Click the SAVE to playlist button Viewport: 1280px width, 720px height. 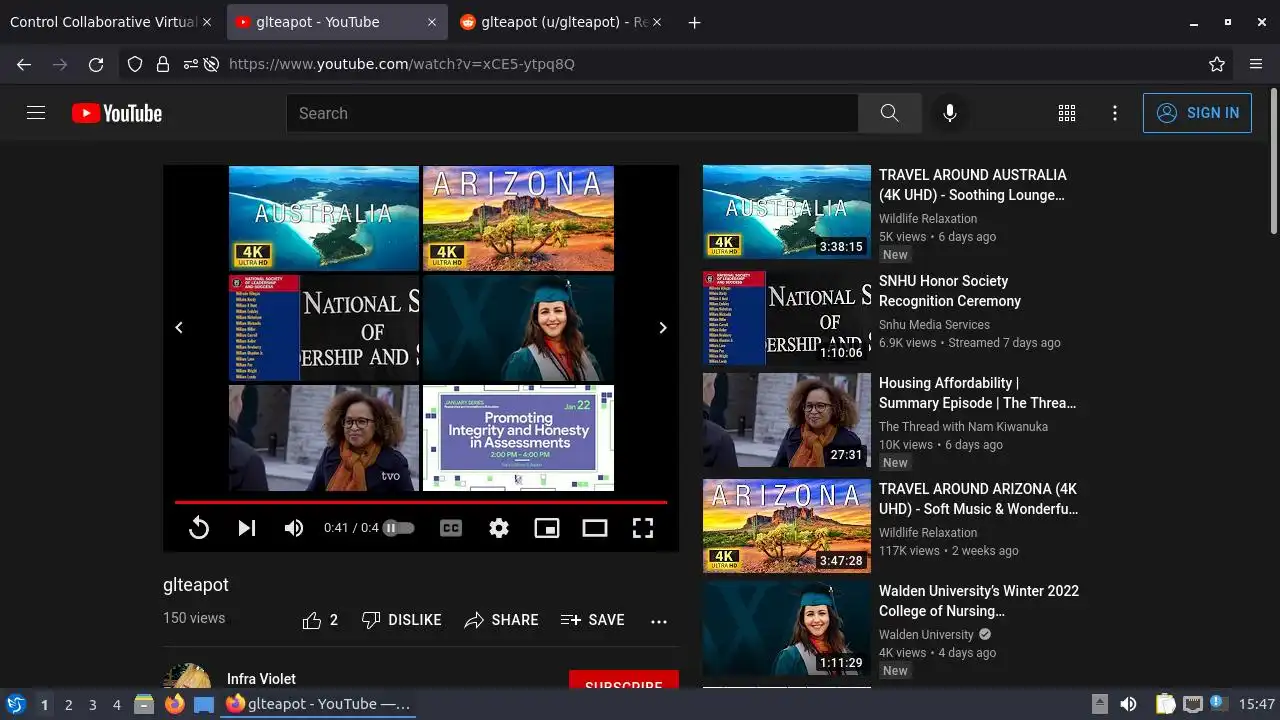593,620
